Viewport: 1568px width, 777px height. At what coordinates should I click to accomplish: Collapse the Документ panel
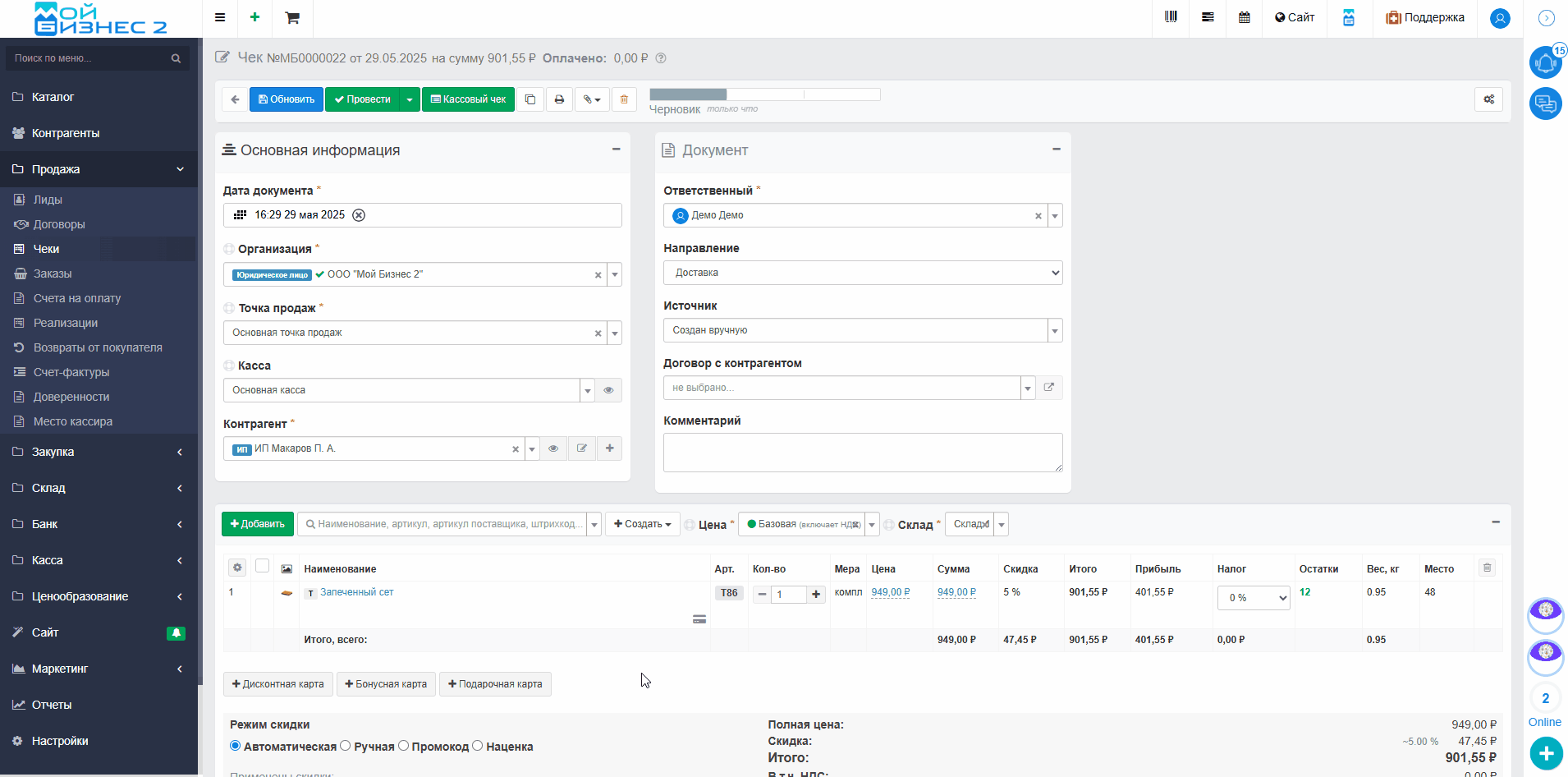tap(1057, 149)
